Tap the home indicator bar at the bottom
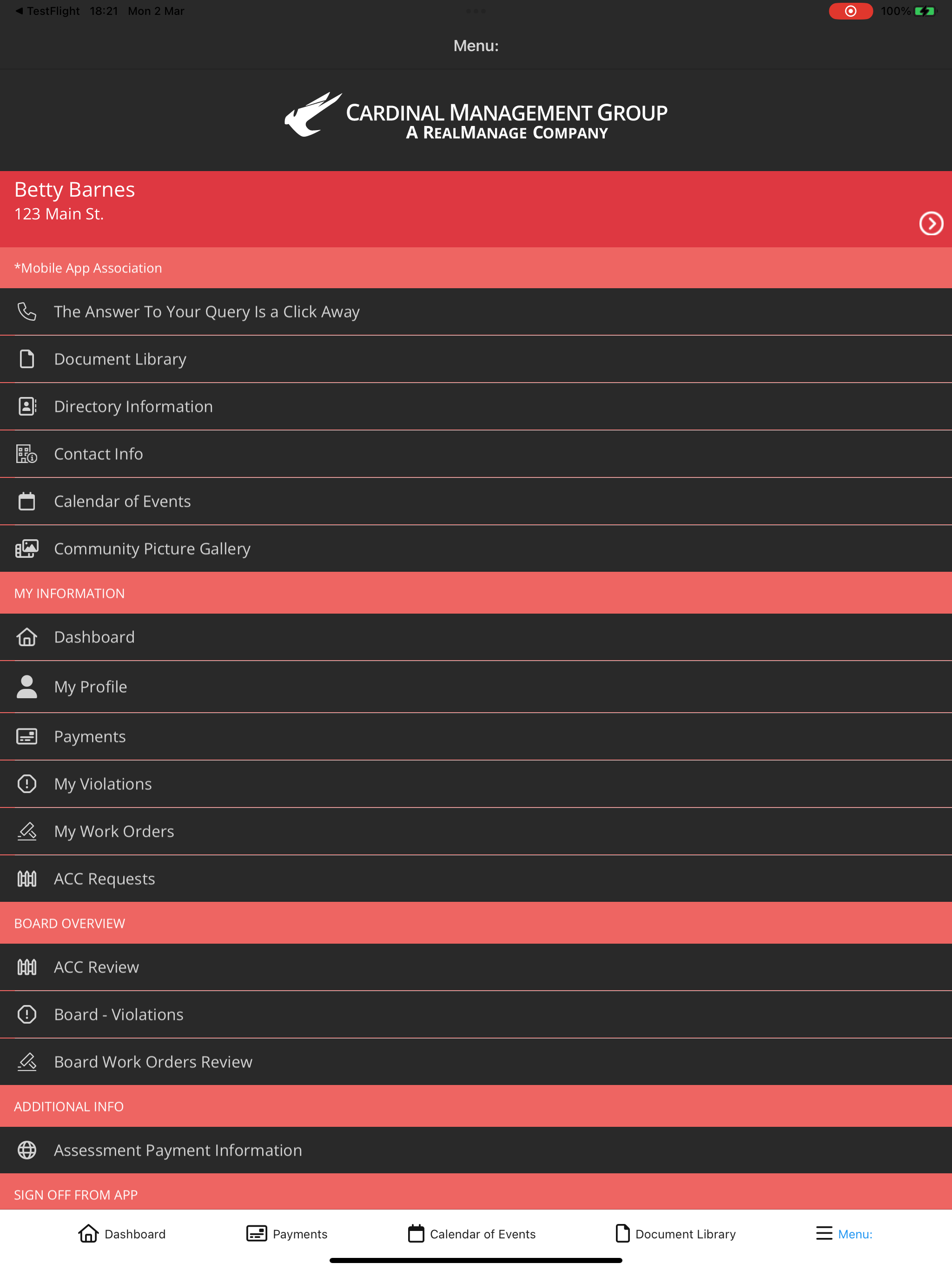 click(x=476, y=1261)
